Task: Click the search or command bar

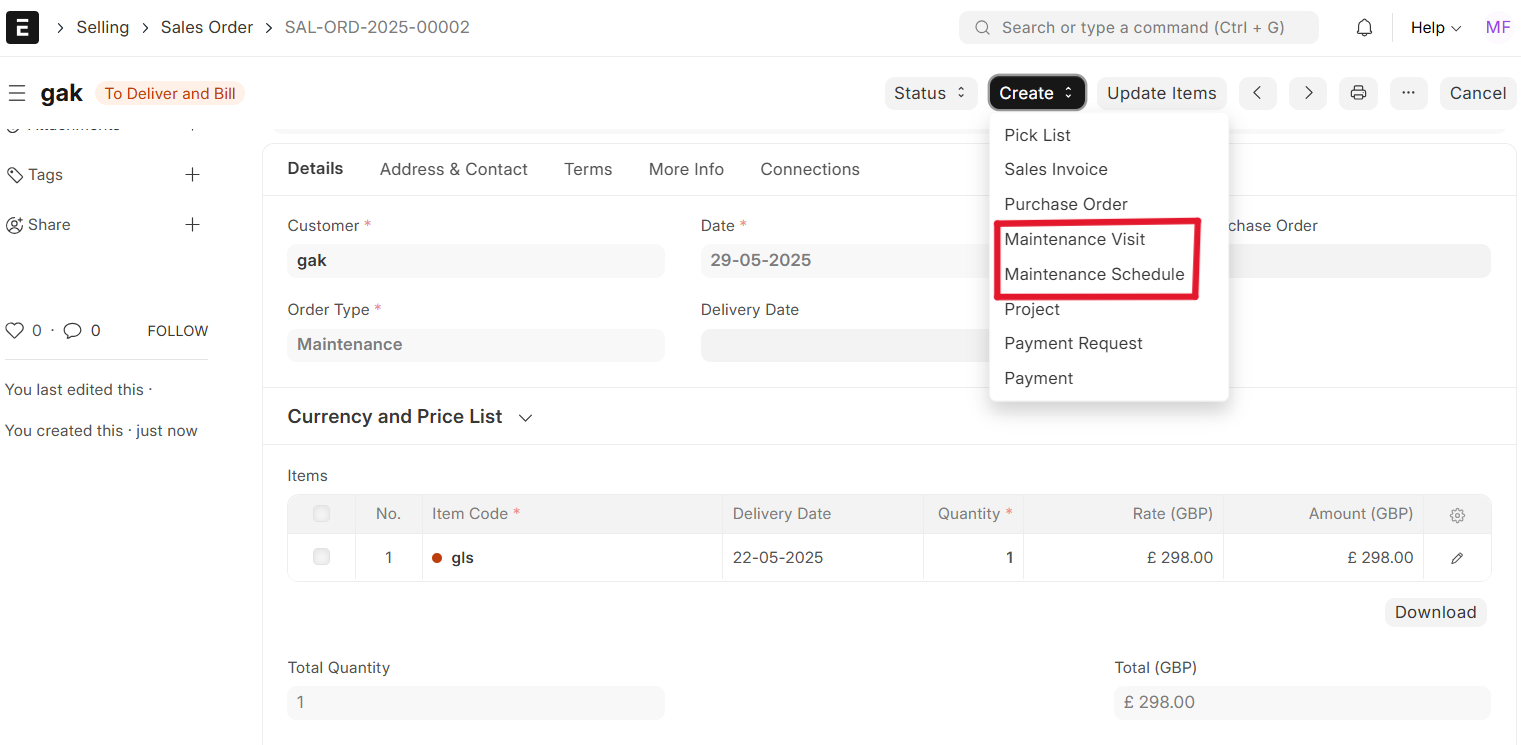Action: [1139, 28]
